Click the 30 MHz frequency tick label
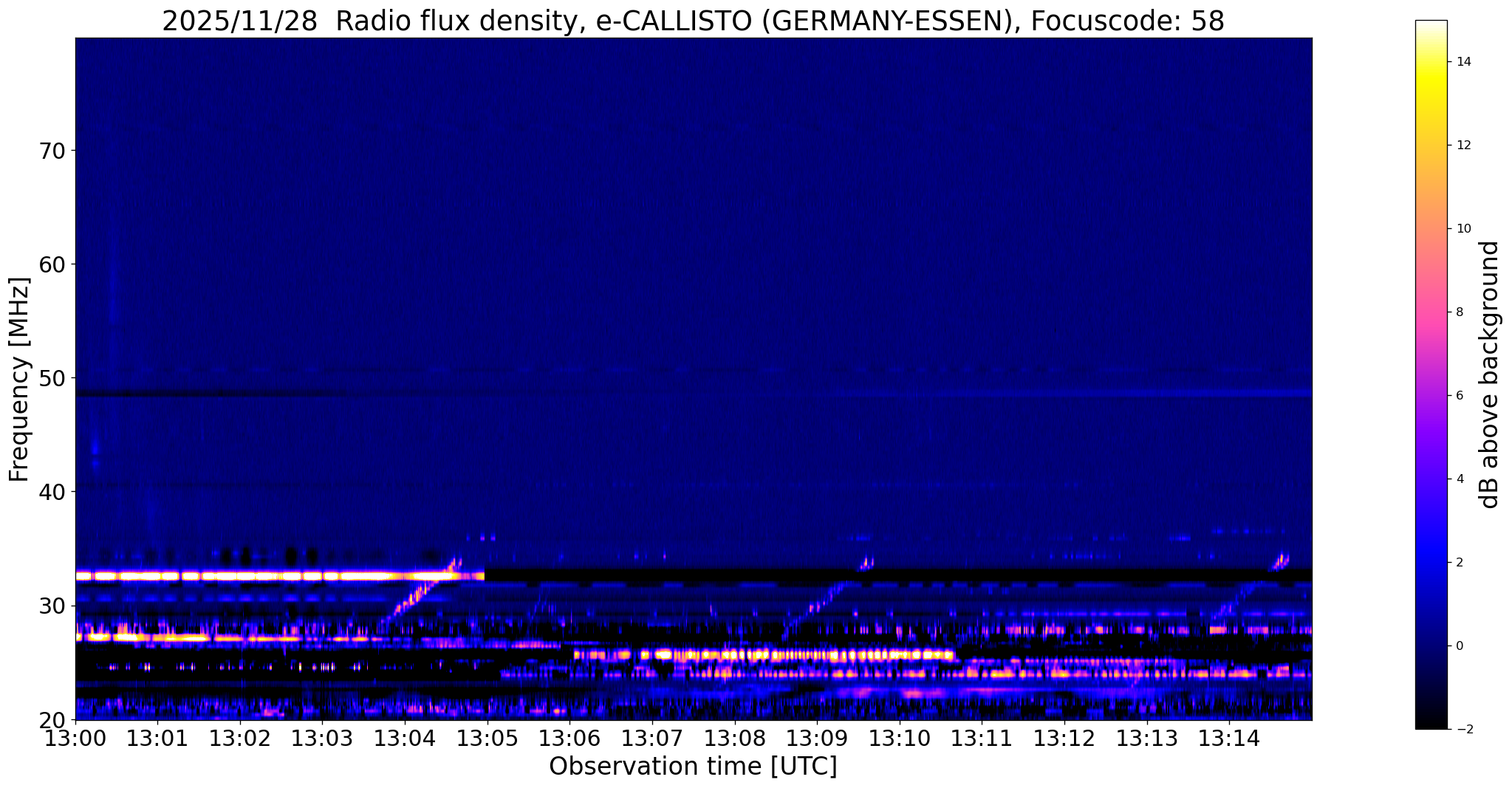The width and height of the screenshot is (1512, 788). 52,606
